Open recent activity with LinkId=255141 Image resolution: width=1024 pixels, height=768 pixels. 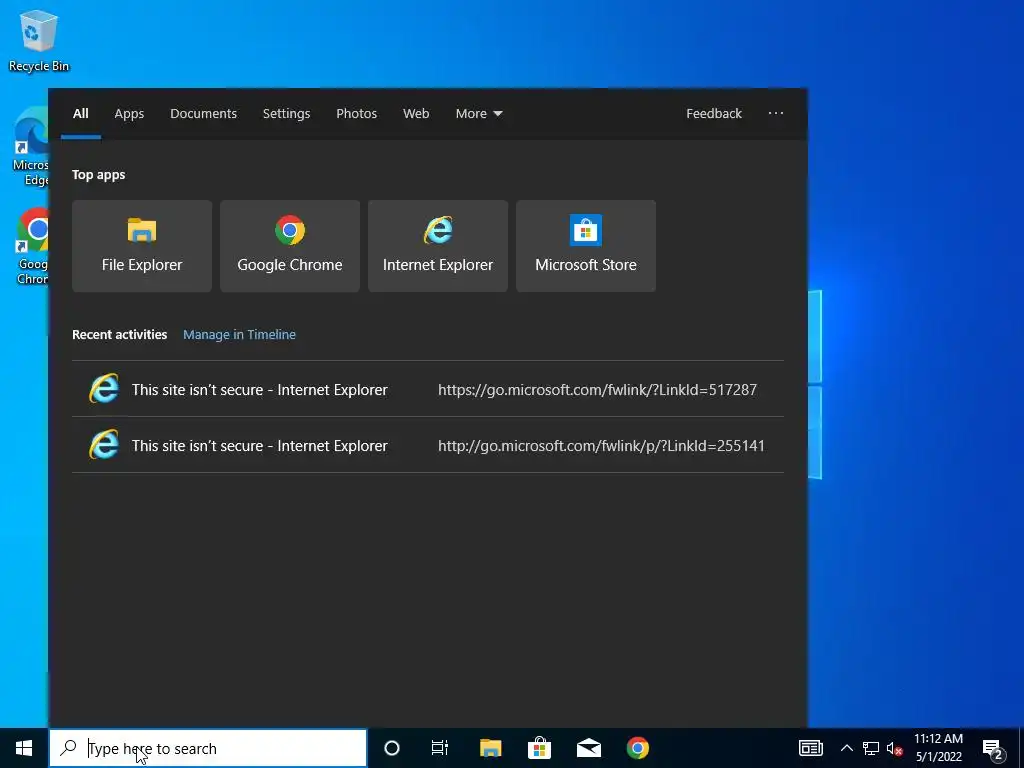point(428,445)
